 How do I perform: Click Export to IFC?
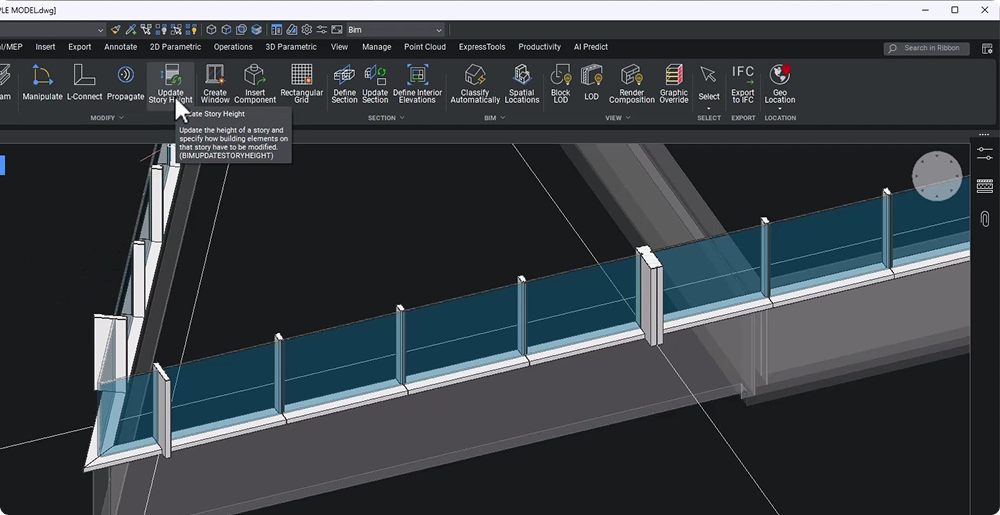[x=743, y=82]
